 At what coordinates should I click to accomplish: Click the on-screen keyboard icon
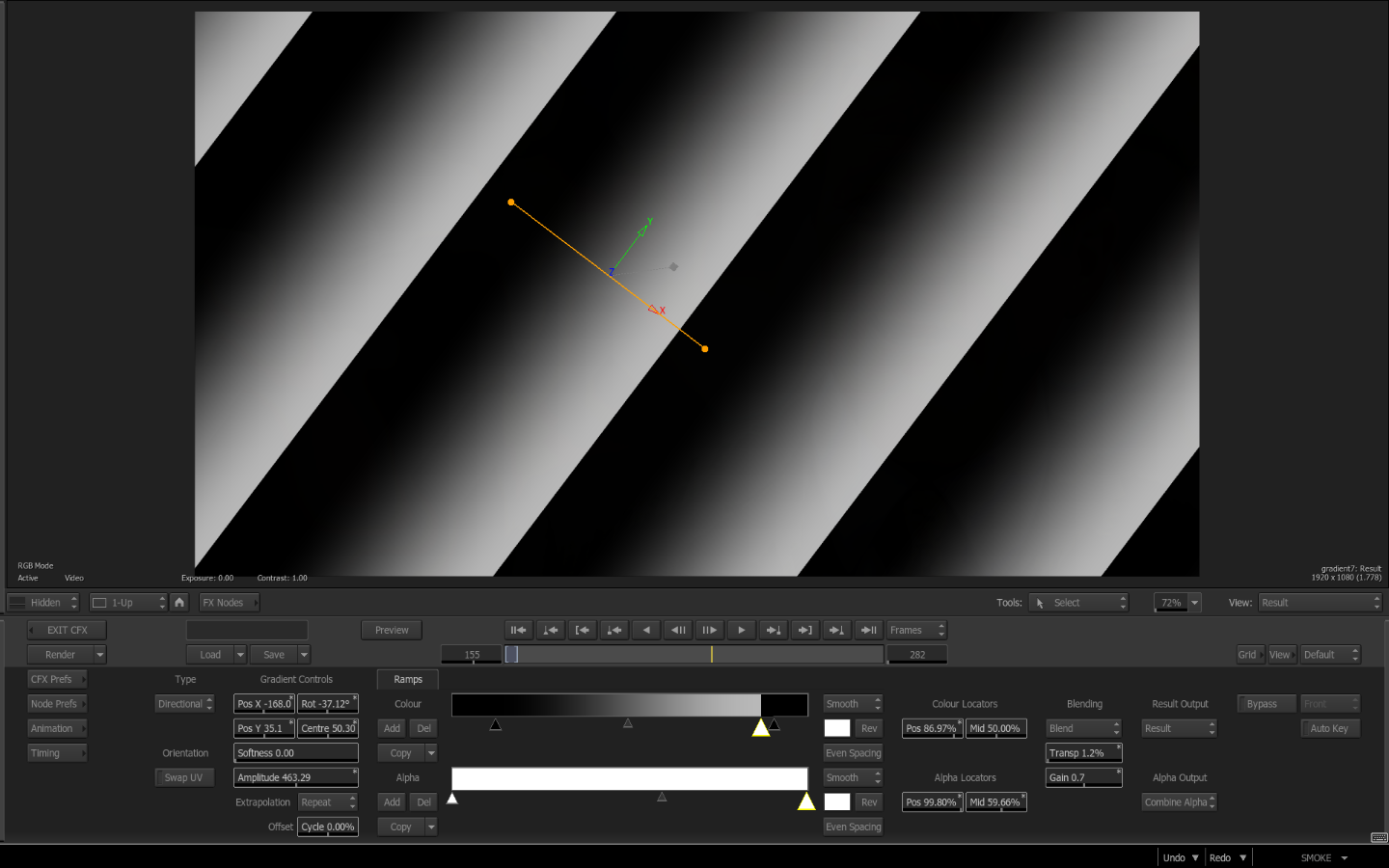pyautogui.click(x=1378, y=837)
